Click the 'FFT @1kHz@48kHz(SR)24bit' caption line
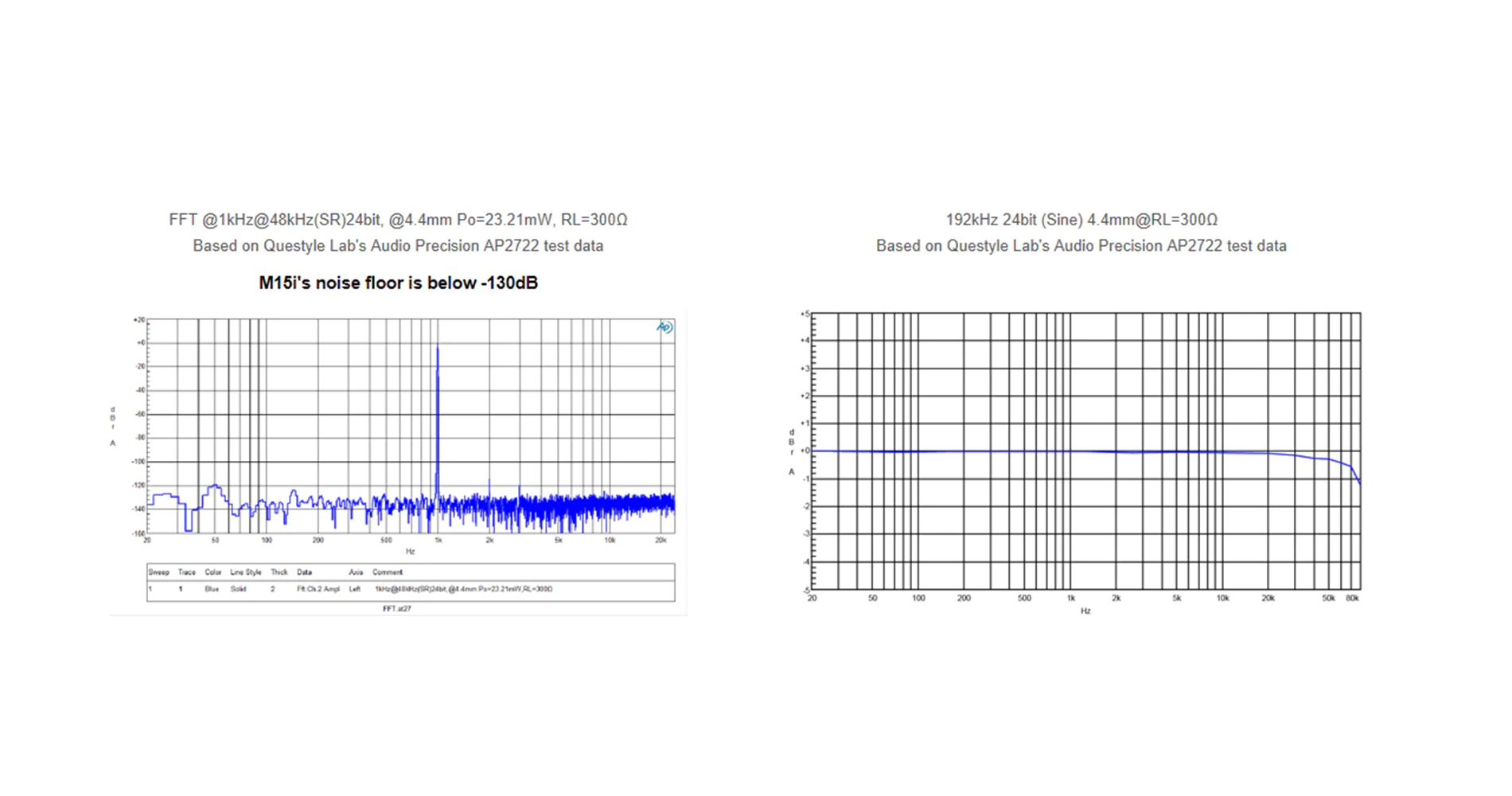This screenshot has height=796, width=1512. pos(398,220)
